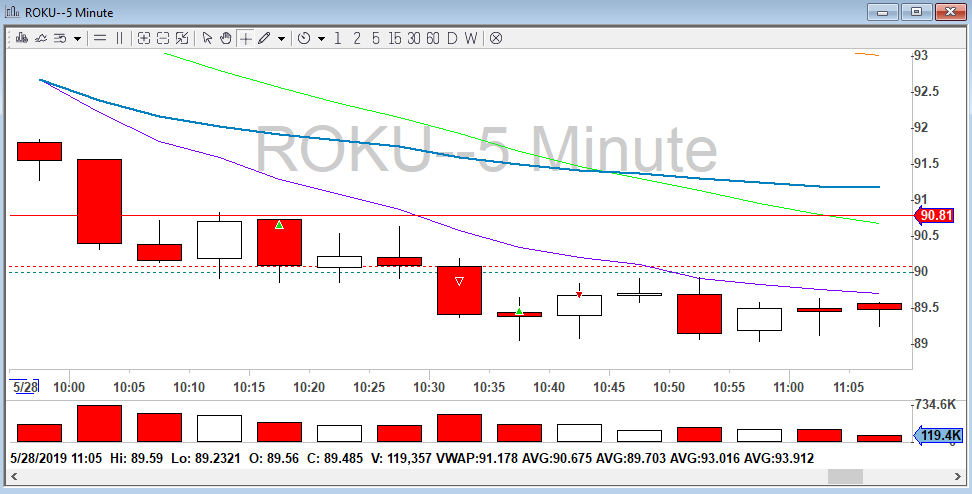Screen dimensions: 972x494
Task: Click the AVG:89.703 status value
Action: pos(630,459)
